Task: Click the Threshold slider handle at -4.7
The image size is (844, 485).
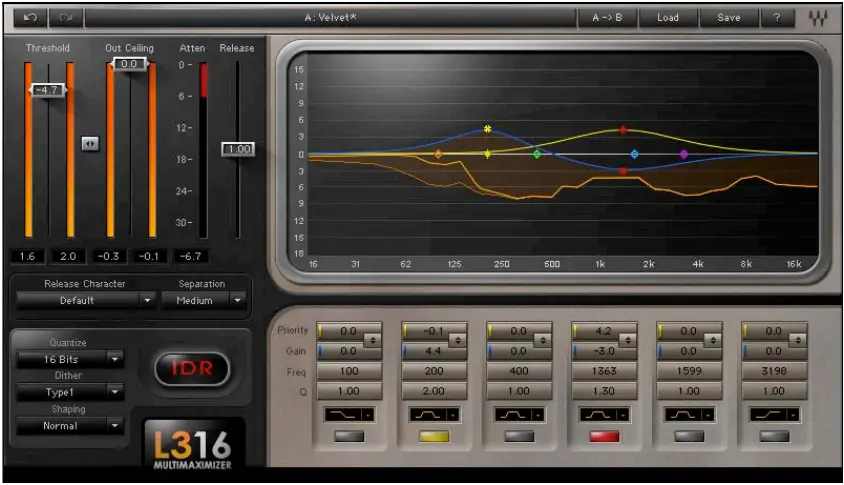Action: click(x=48, y=90)
